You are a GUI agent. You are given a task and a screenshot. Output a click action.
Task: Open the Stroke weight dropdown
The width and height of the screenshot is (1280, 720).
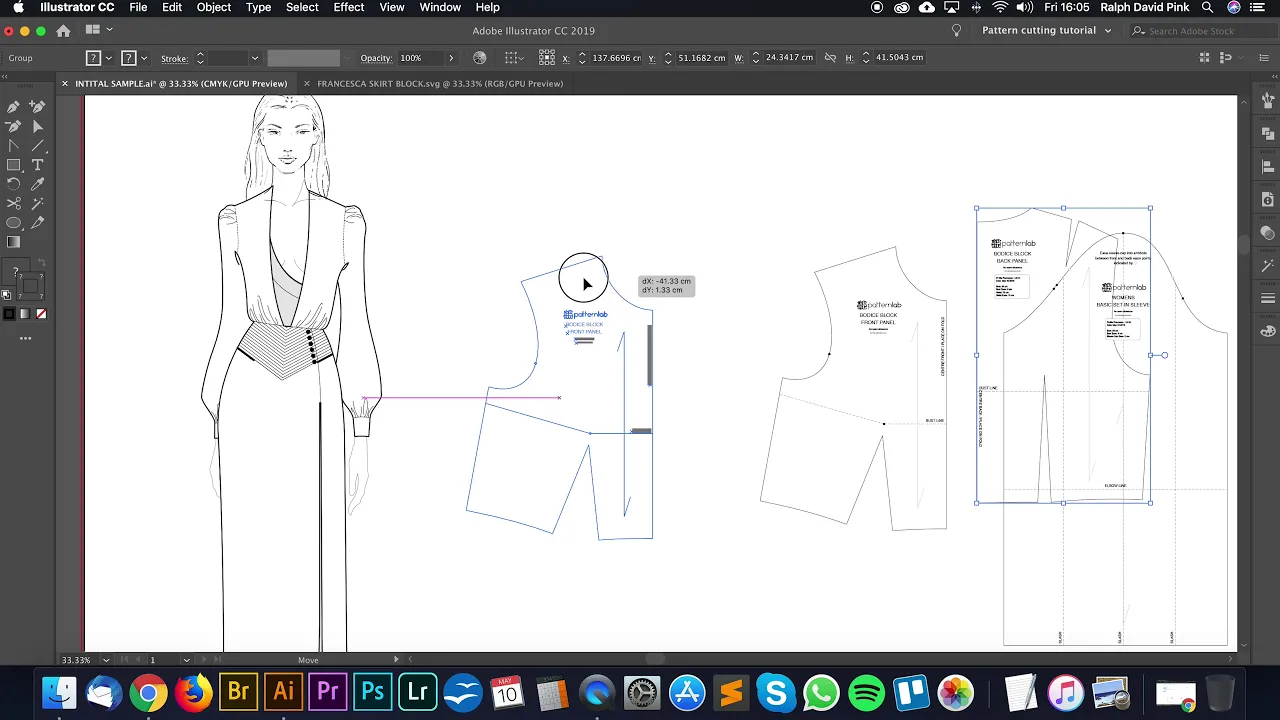click(x=254, y=58)
